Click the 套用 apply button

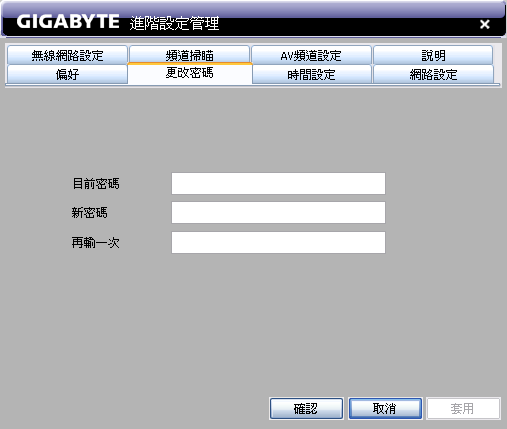point(463,408)
